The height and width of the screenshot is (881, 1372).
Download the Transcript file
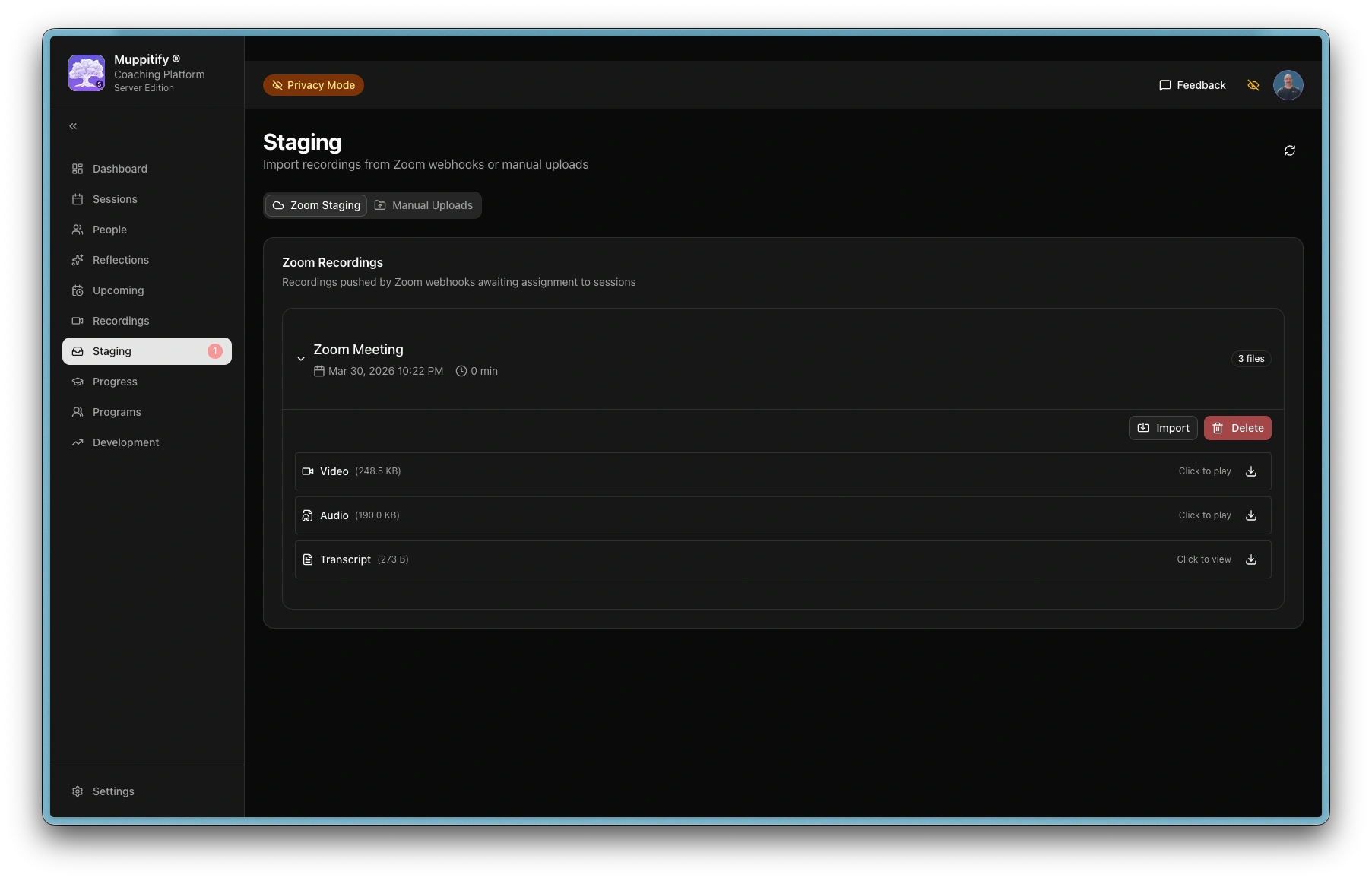1250,559
